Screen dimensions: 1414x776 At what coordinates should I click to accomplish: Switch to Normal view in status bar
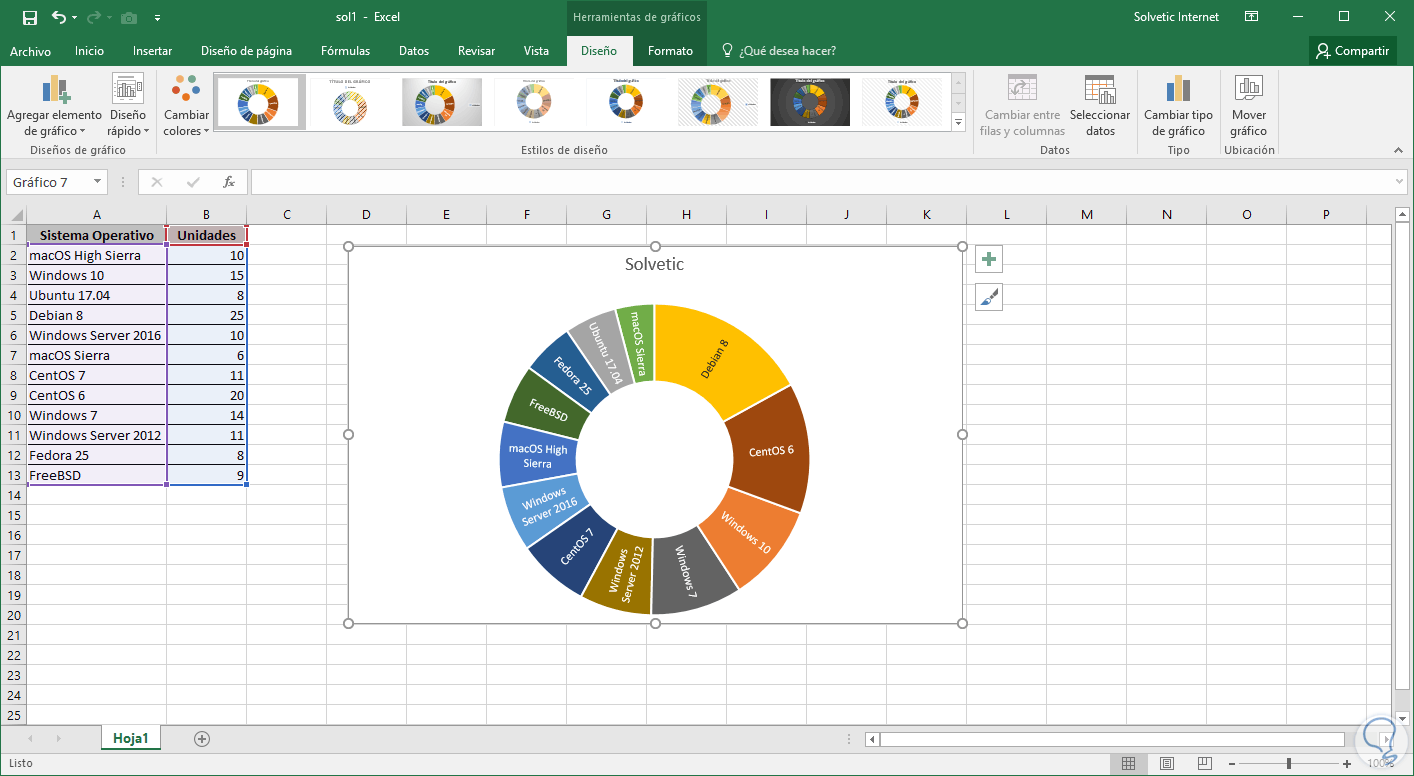(x=1128, y=764)
